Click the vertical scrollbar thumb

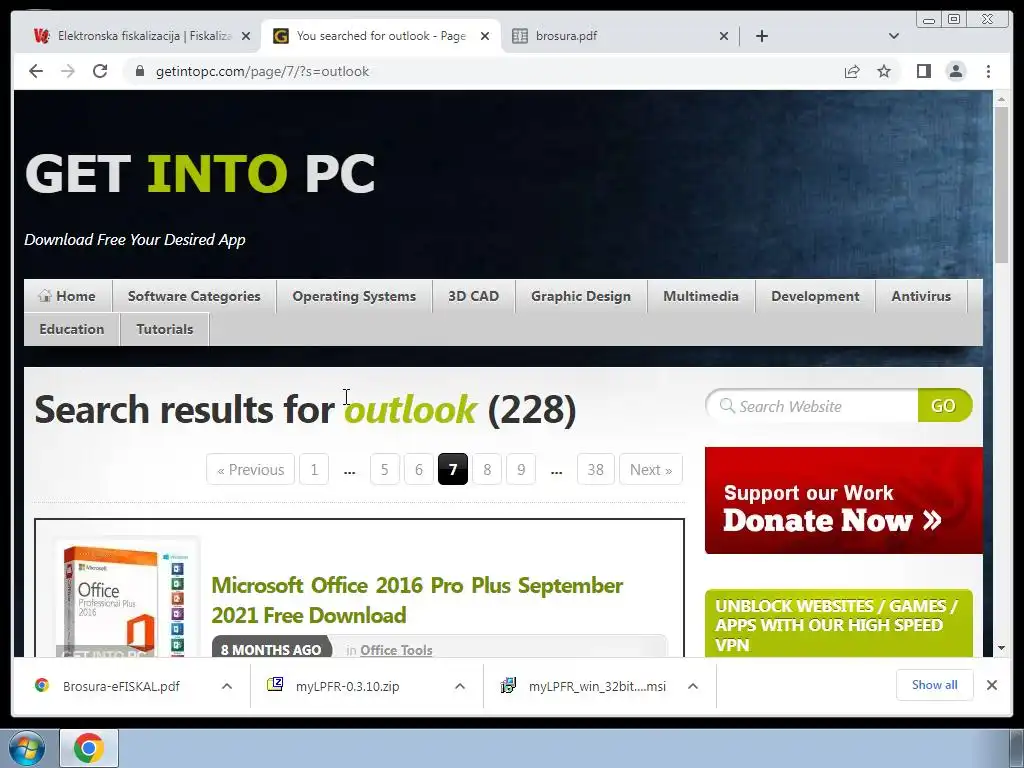[1001, 185]
